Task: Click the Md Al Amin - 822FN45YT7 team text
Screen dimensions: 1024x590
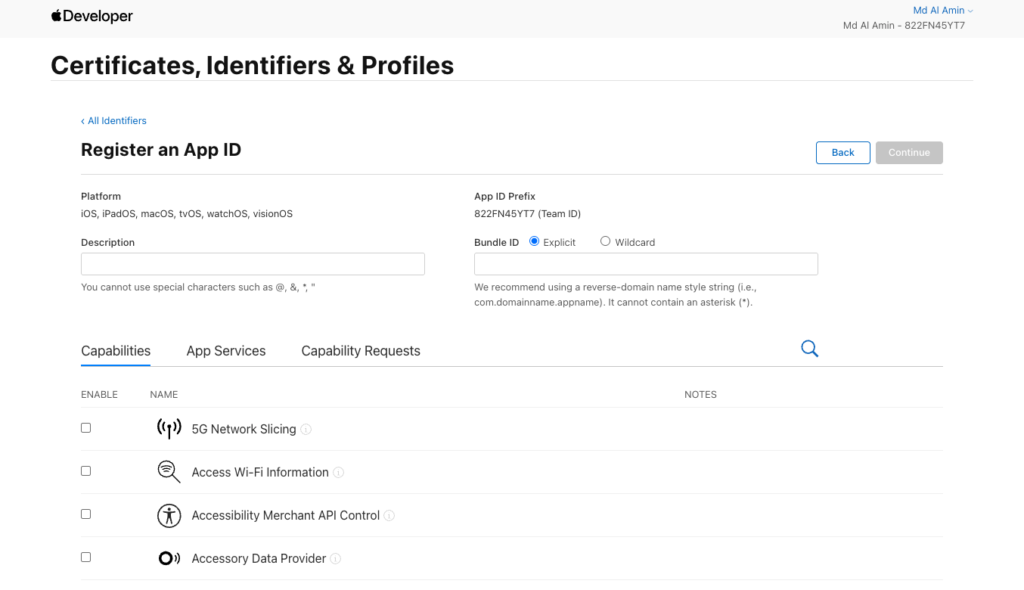Action: (904, 25)
